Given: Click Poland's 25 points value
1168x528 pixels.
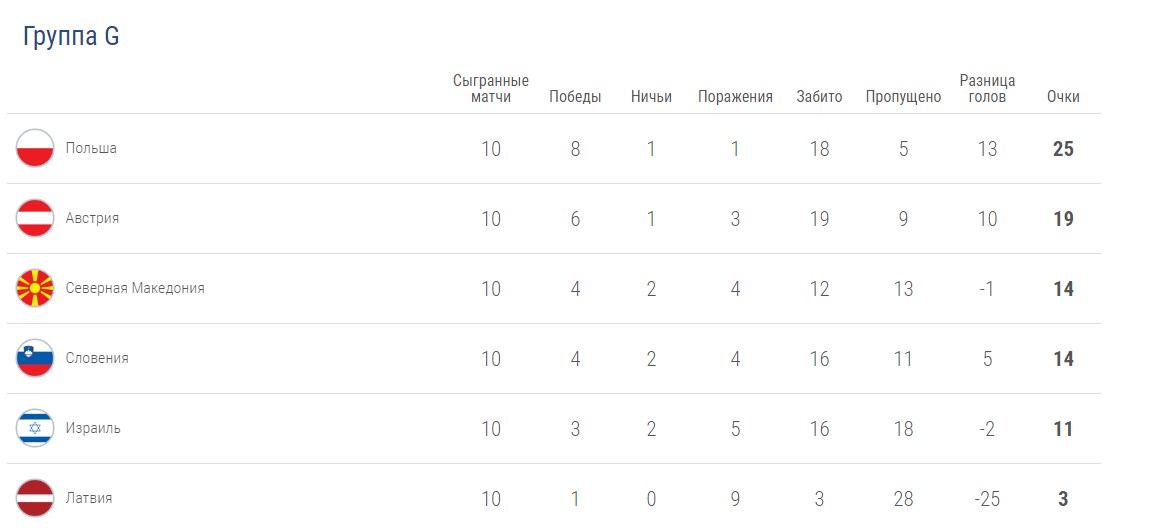Looking at the screenshot, I should coord(1063,149).
